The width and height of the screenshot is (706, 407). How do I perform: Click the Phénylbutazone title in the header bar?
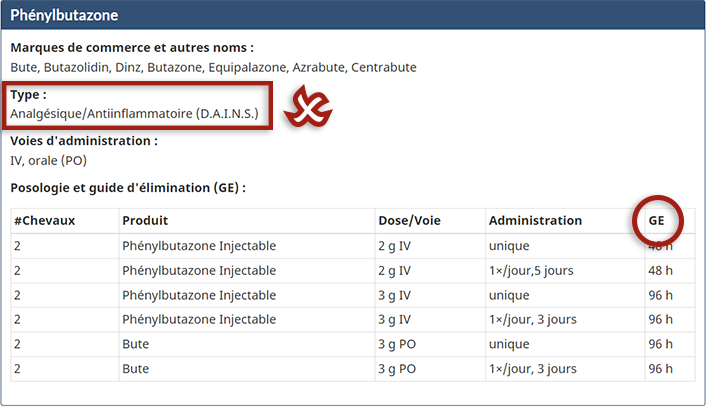tap(64, 15)
